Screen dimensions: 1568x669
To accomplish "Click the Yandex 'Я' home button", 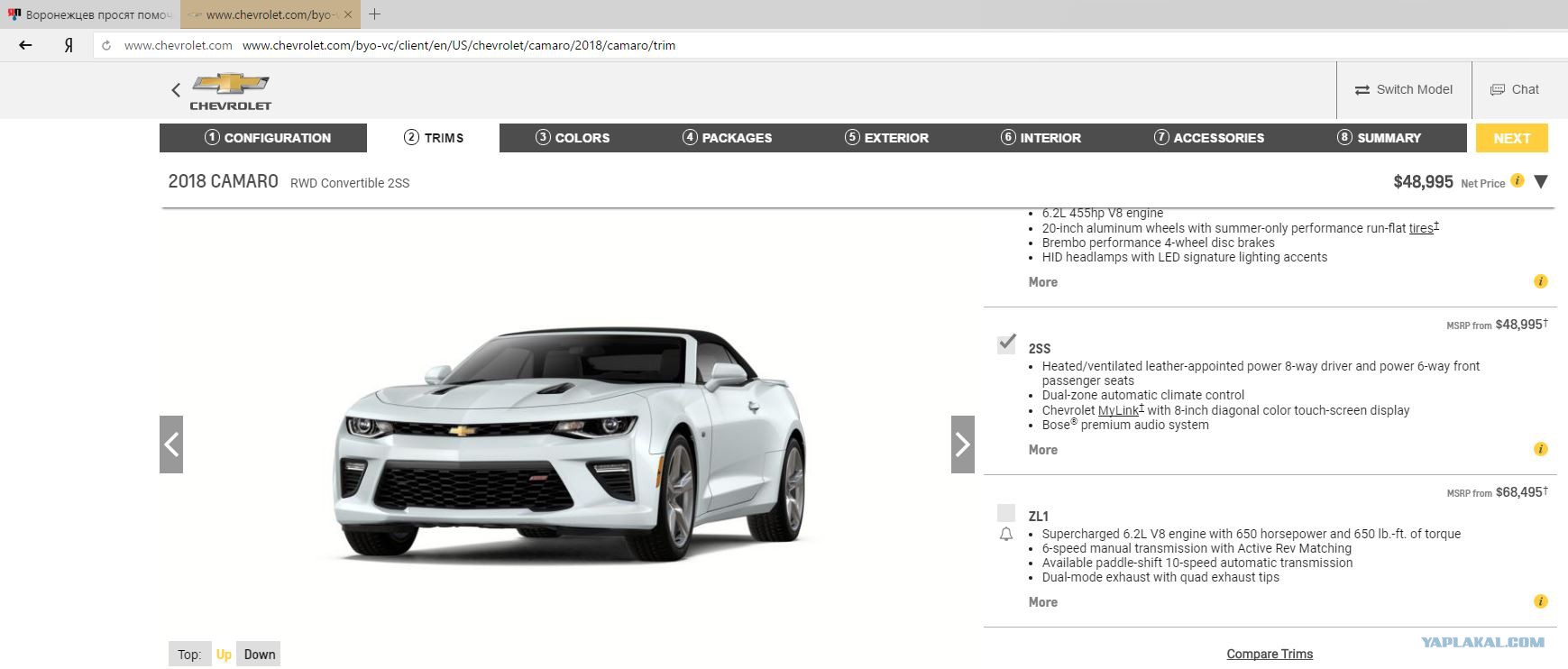I will pos(69,45).
